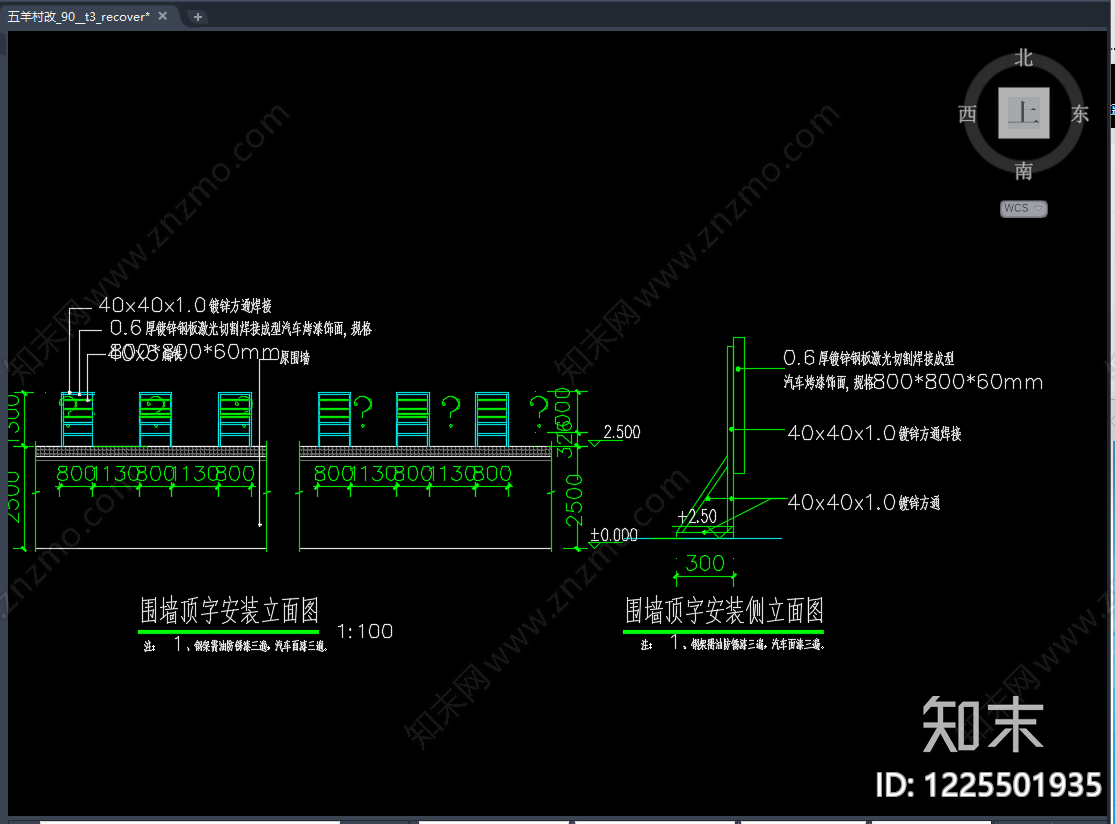1115x824 pixels.
Task: Select the title 围墙顶字安装立面图
Action: coord(229,610)
